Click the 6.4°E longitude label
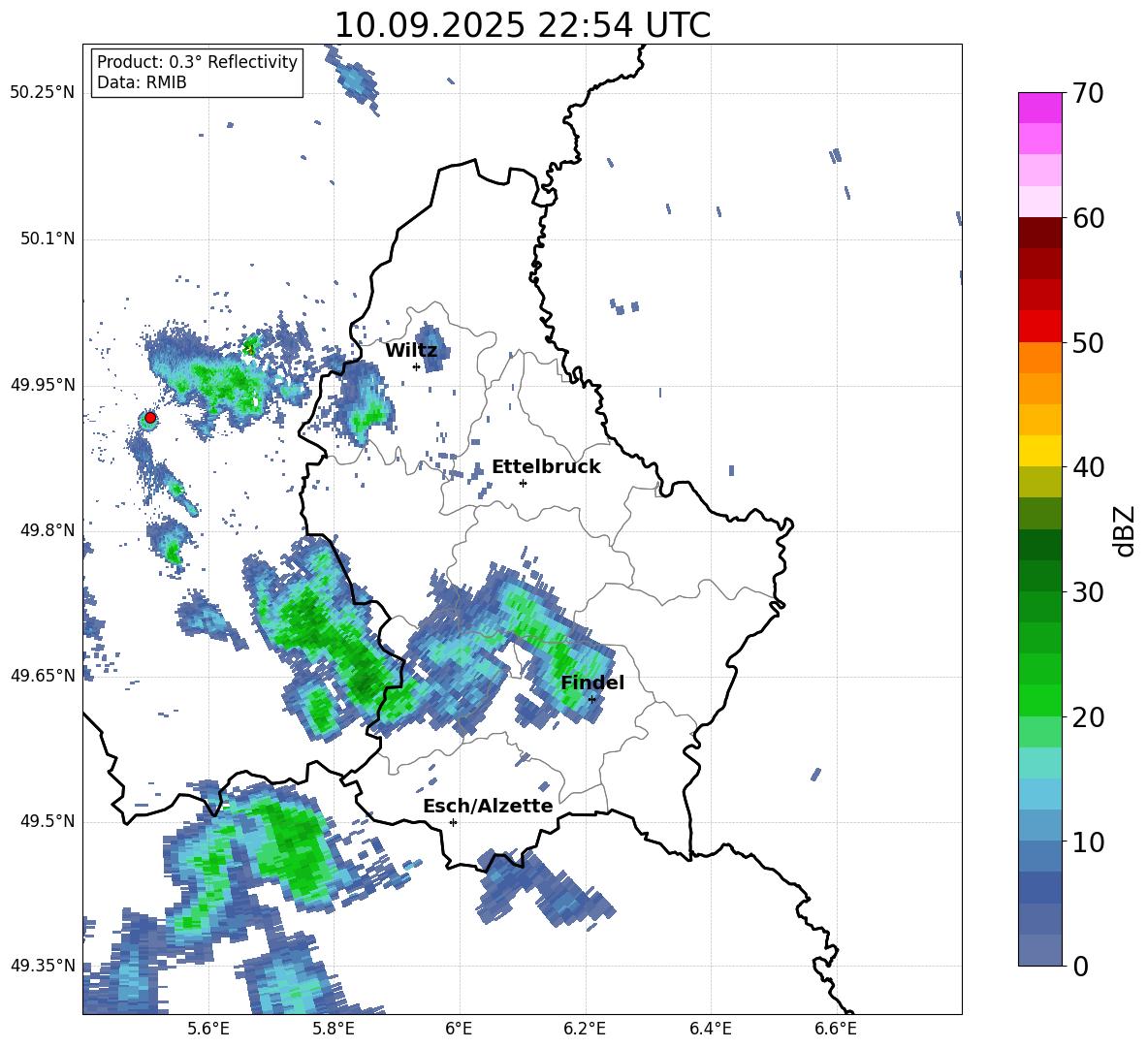 click(710, 1029)
